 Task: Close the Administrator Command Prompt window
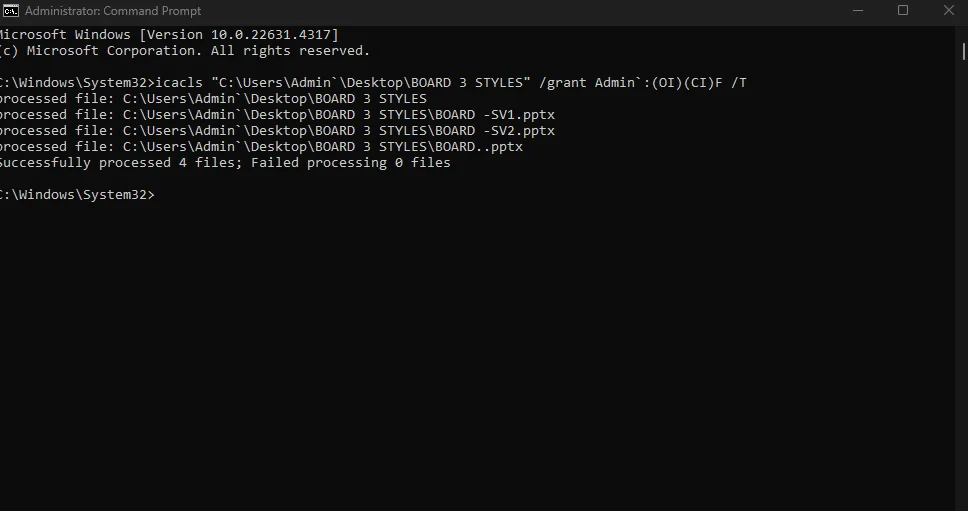(948, 10)
